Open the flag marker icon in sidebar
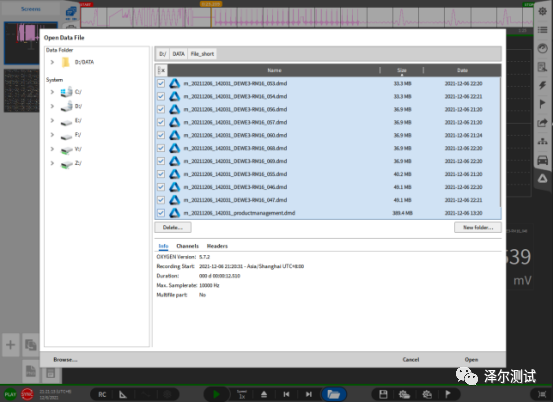This screenshot has width=554, height=402. pos(542,104)
